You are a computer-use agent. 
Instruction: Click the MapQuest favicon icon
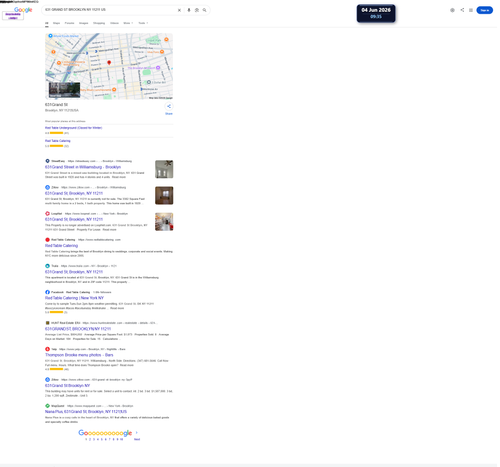(x=47, y=406)
